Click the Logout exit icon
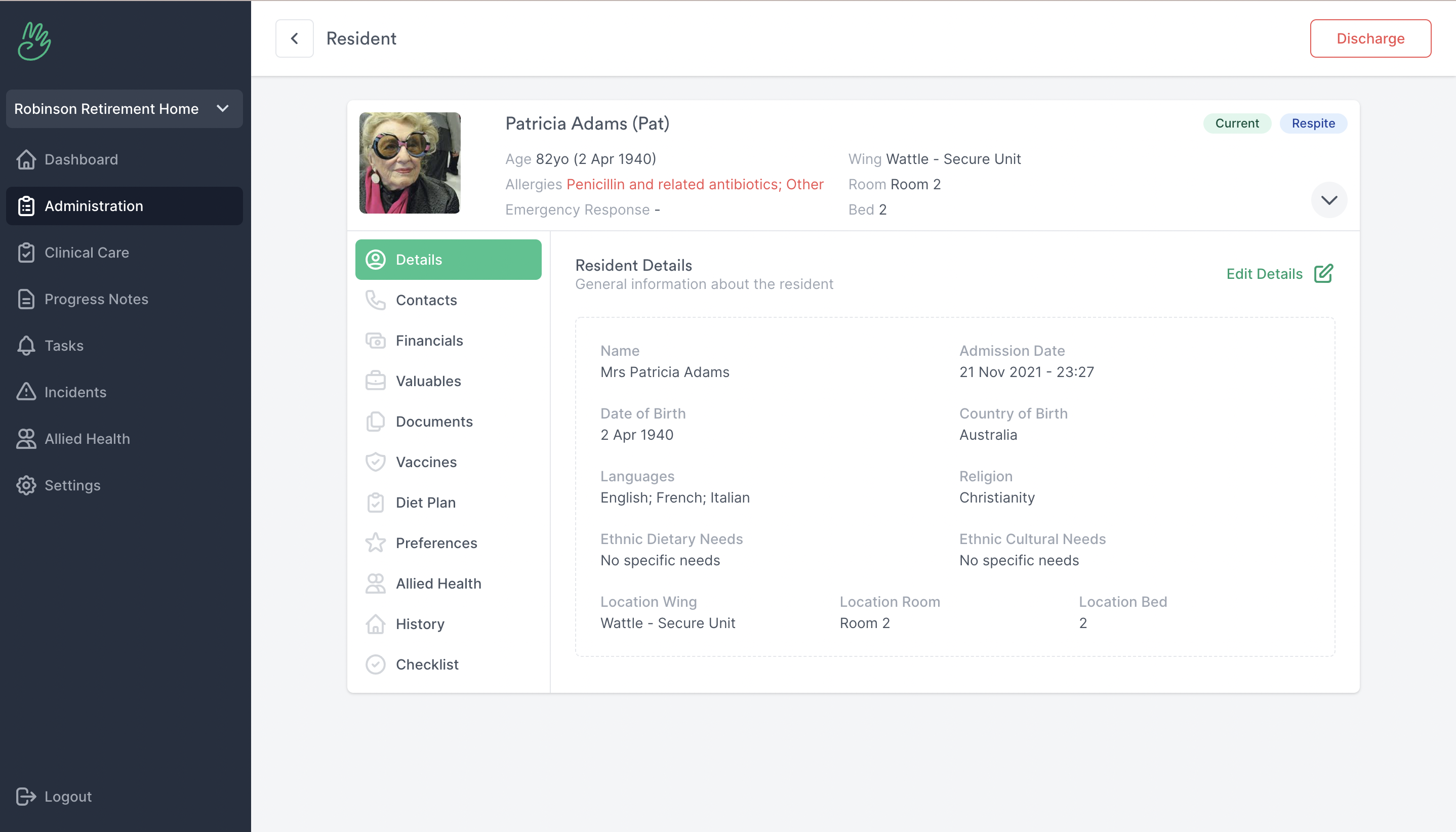The image size is (1456, 832). 26,796
